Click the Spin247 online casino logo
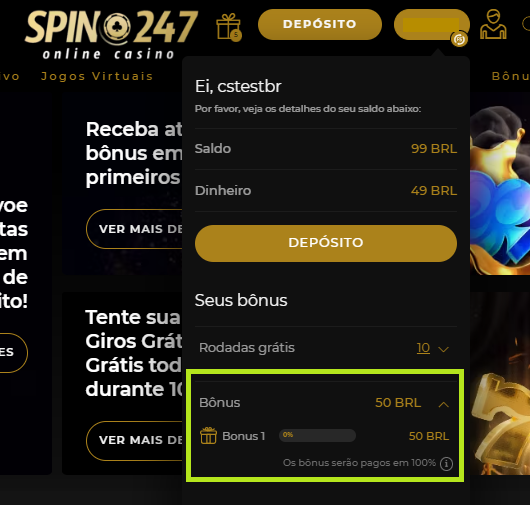 point(111,34)
